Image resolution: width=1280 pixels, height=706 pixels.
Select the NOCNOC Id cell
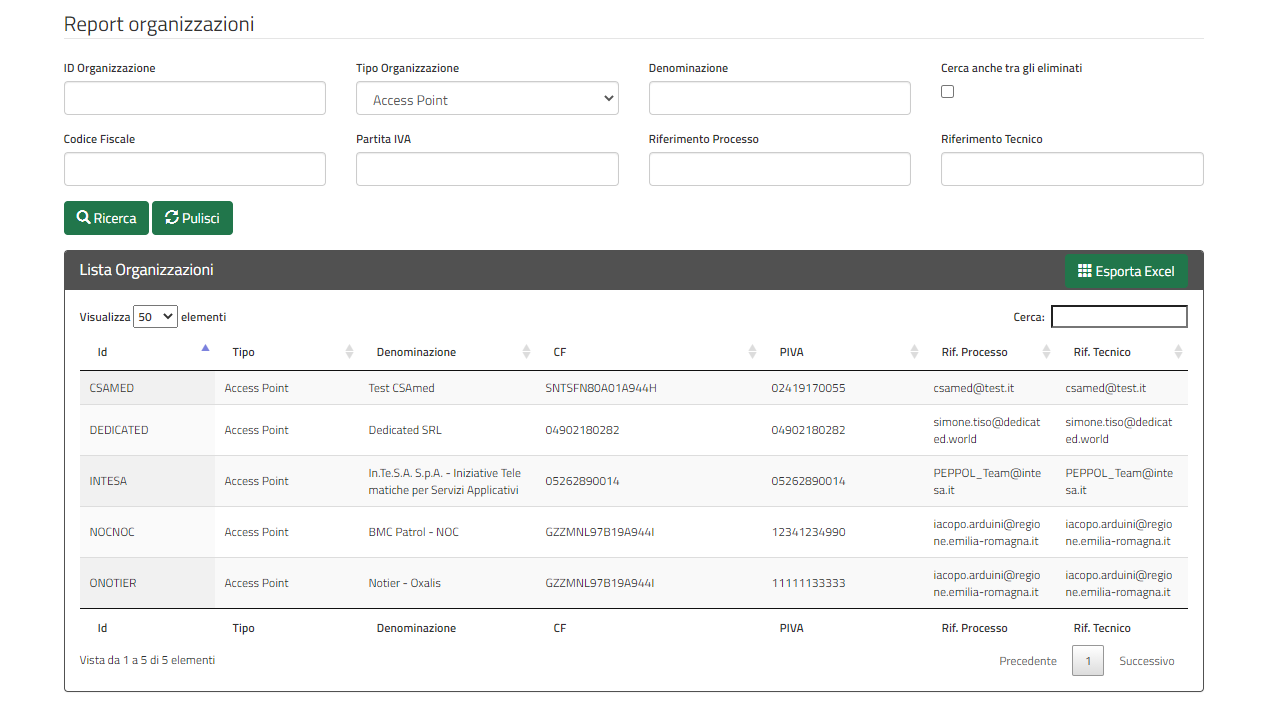pyautogui.click(x=147, y=532)
